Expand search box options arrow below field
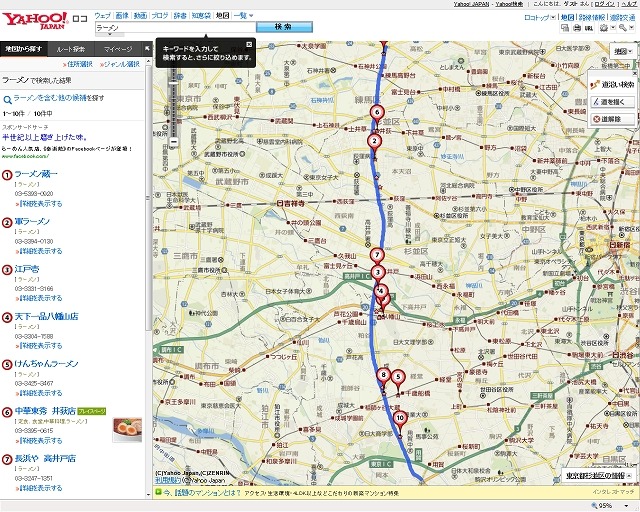Screen dimensions: 640x512 click(110, 35)
